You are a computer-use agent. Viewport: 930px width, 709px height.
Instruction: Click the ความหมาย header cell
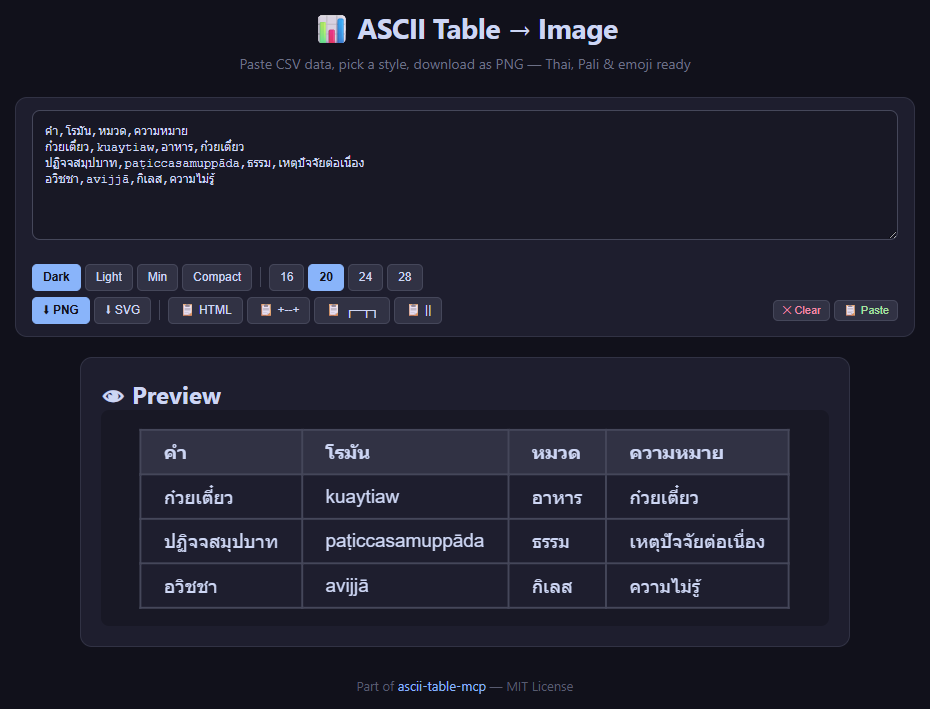pyautogui.click(x=698, y=453)
